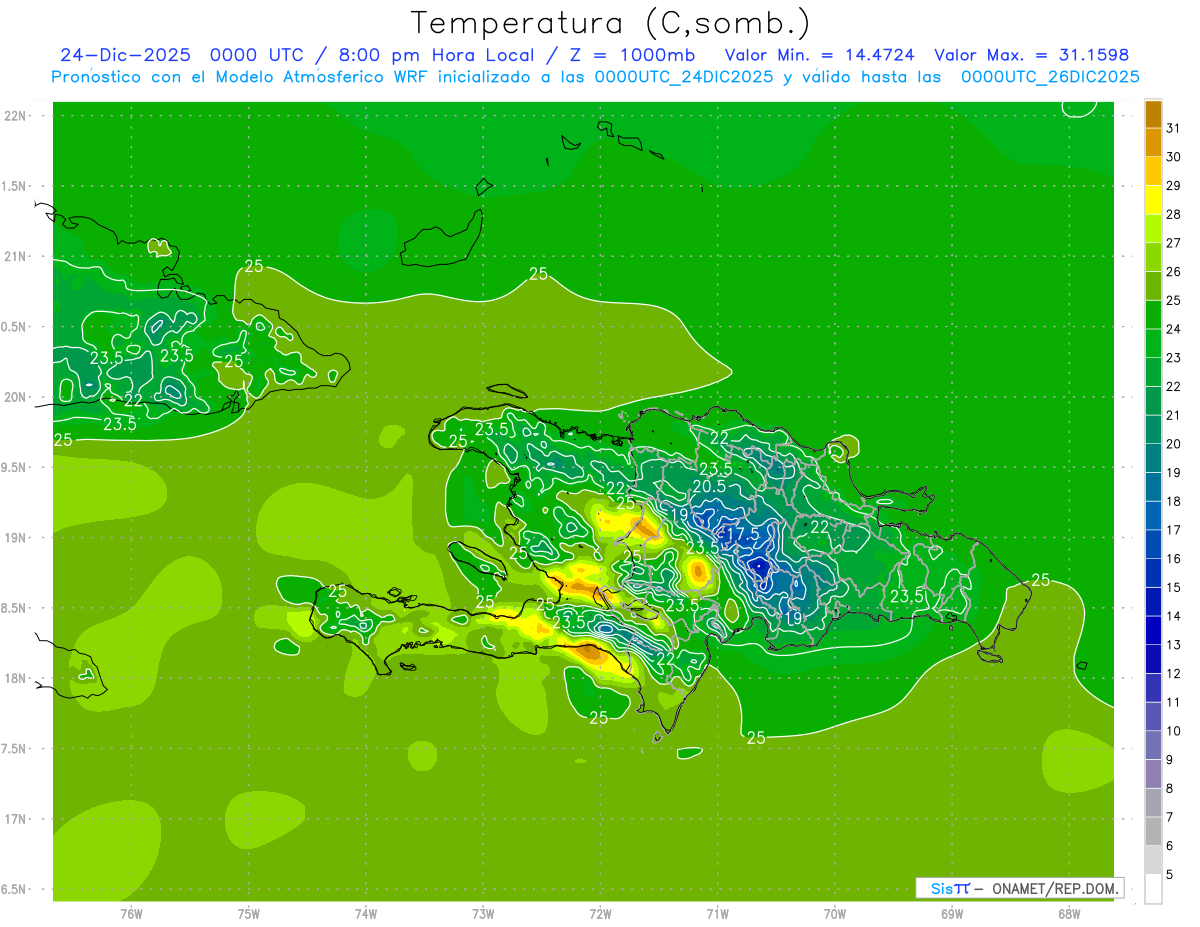The height and width of the screenshot is (927, 1200).
Task: Click the color scale label '12'
Action: click(x=1173, y=674)
